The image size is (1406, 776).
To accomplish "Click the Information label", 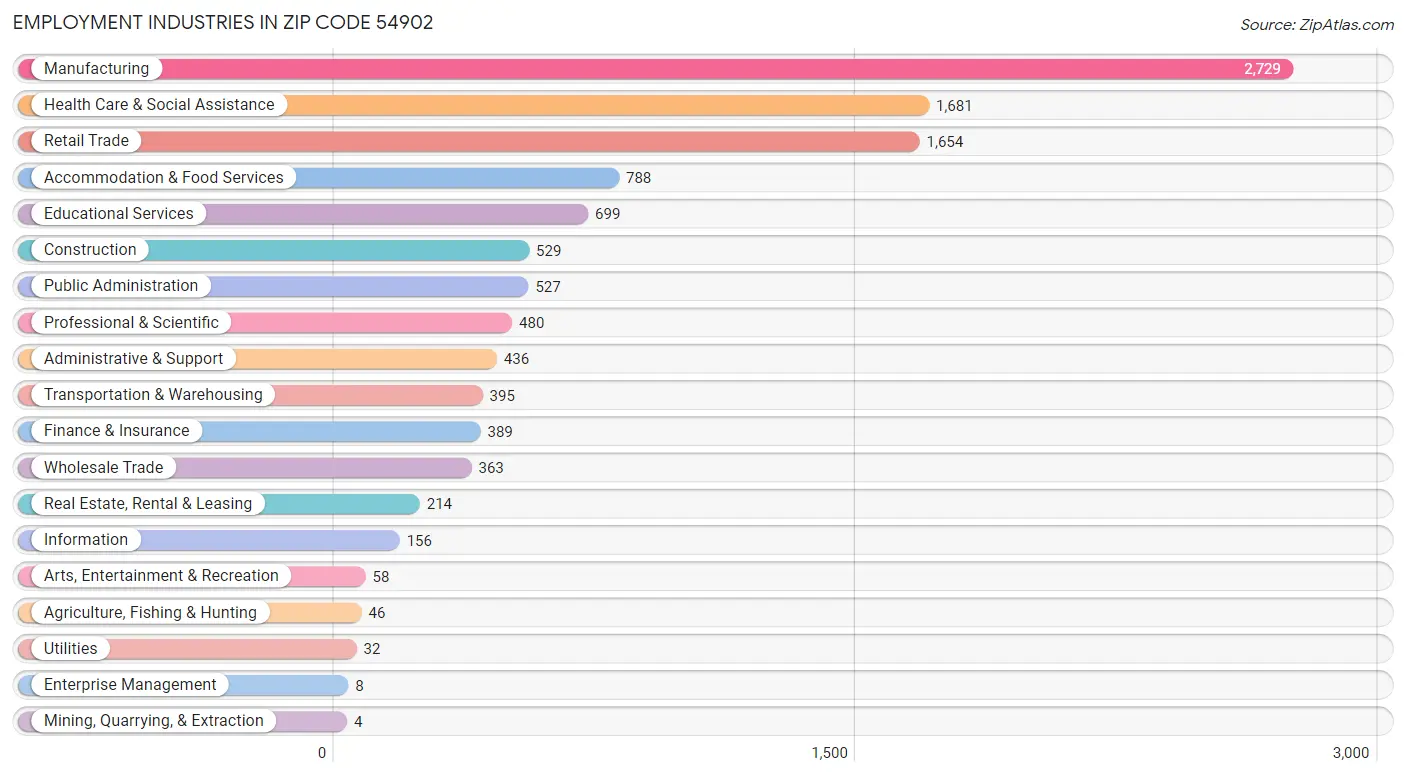I will pos(86,539).
